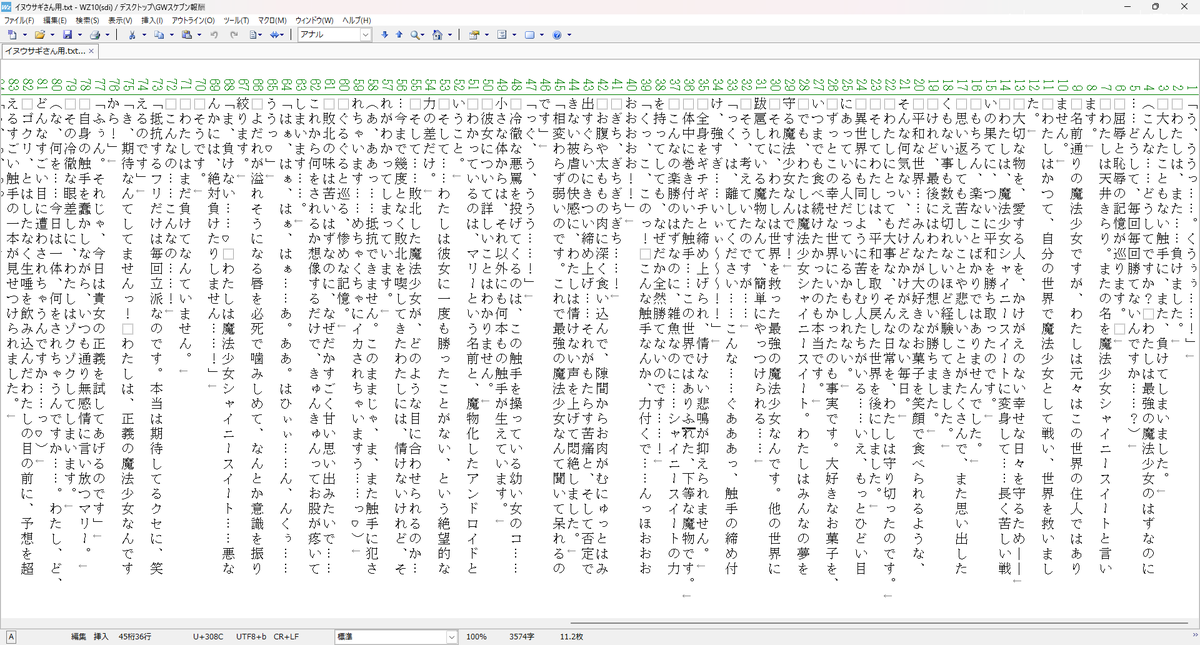
Task: Open the マクロ(M) menu
Action: coord(273,20)
